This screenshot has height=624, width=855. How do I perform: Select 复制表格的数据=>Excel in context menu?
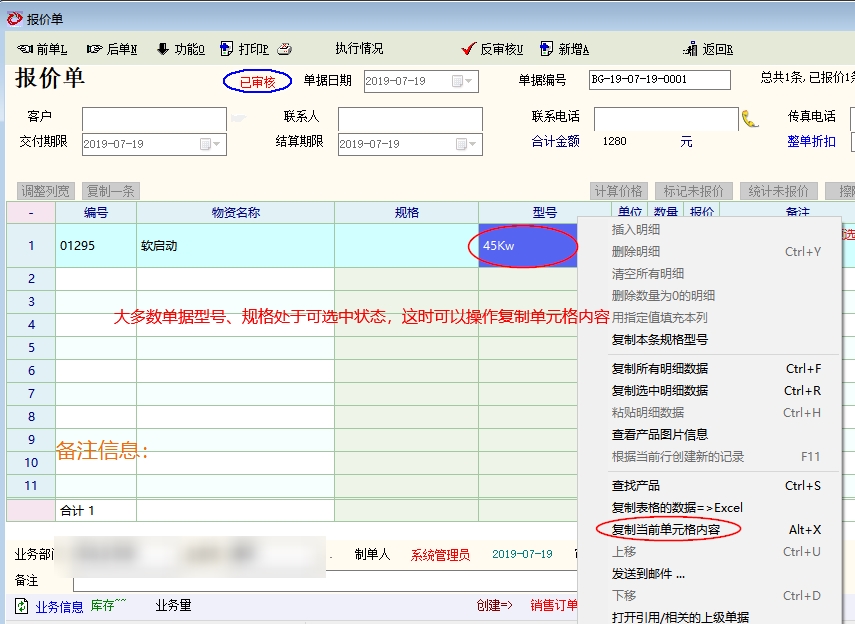677,507
